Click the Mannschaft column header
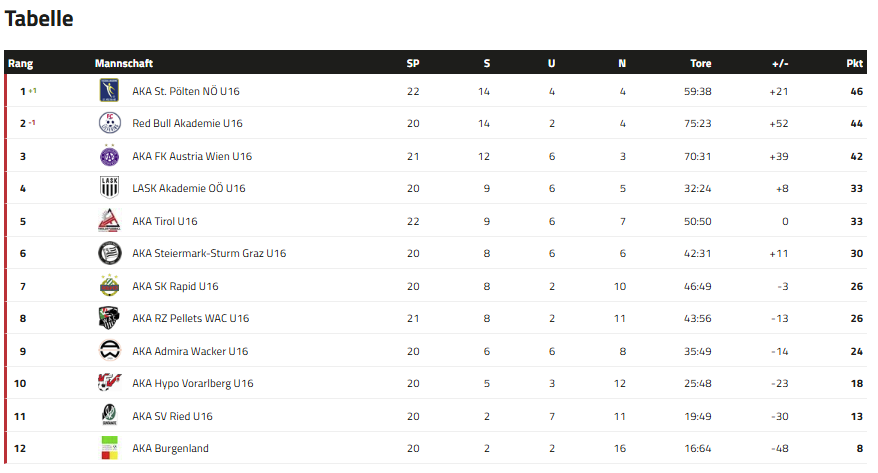 [124, 63]
